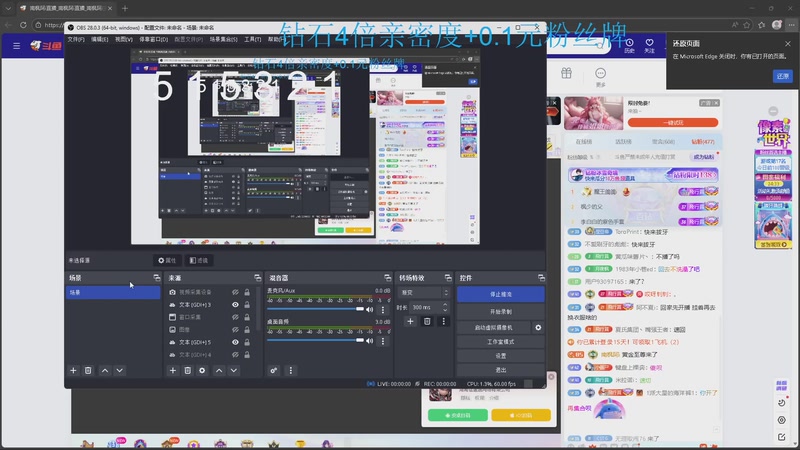This screenshot has width=800, height=450.
Task: Open the 停靠窗口(D) menu in OBS
Action: coord(154,39)
